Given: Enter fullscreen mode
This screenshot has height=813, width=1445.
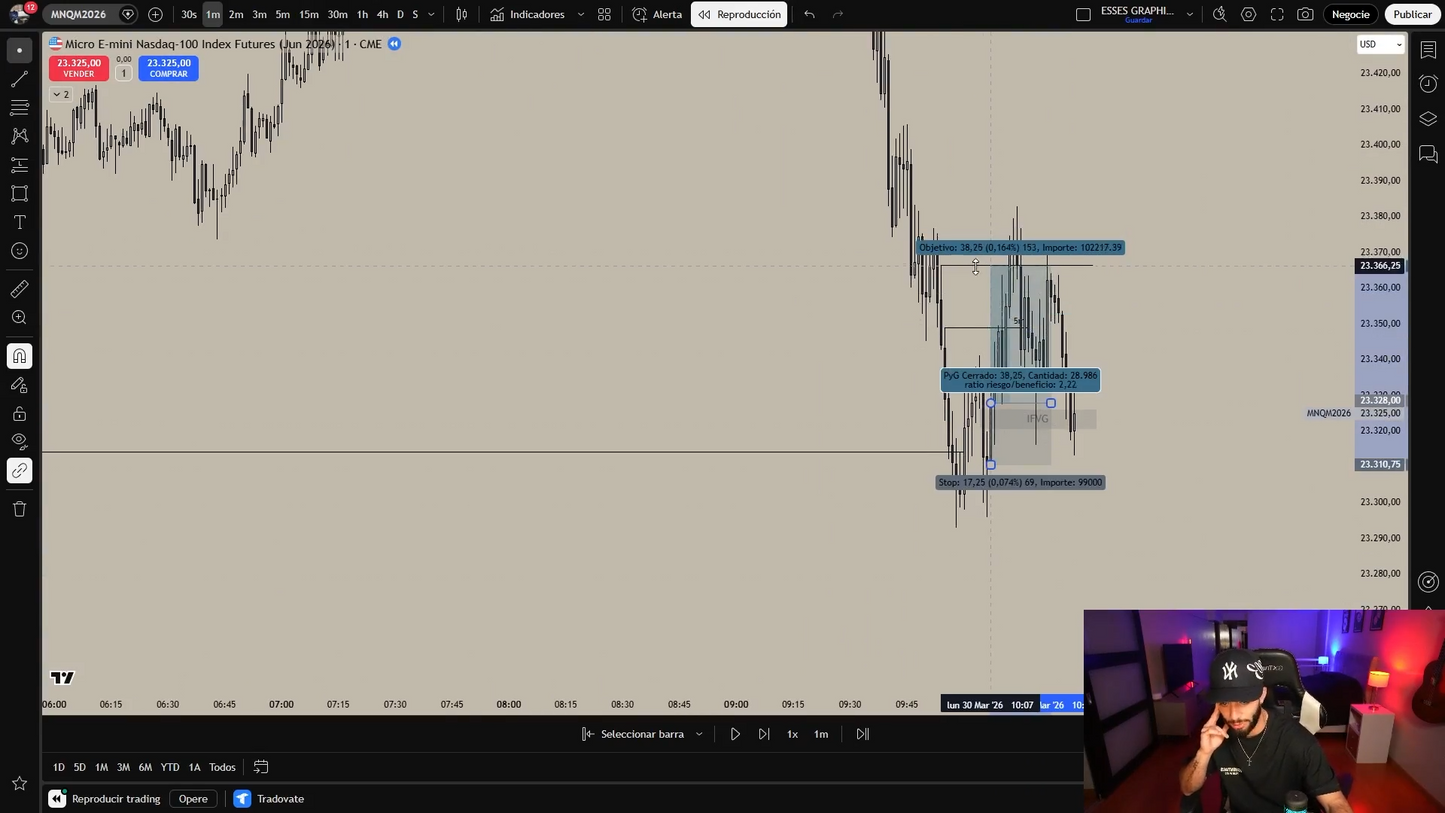Looking at the screenshot, I should click(1277, 14).
